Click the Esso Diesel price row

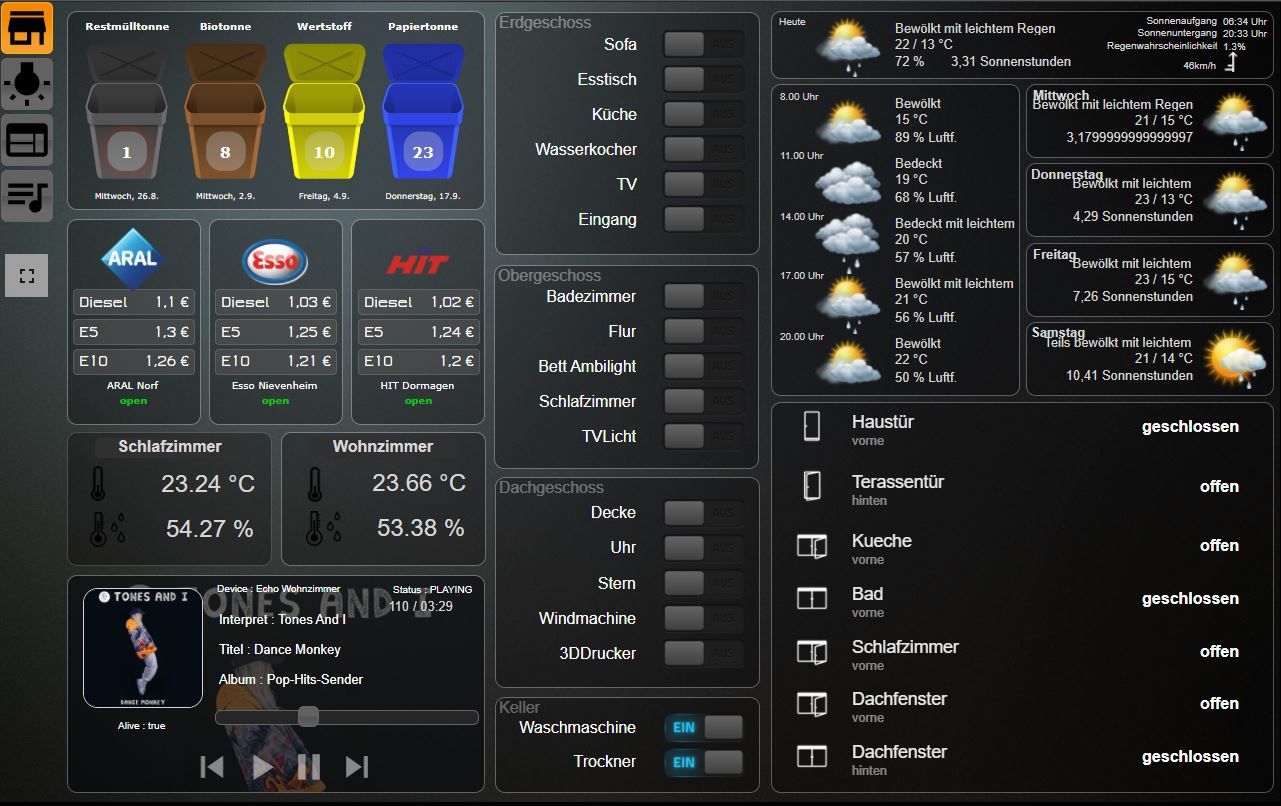tap(276, 302)
